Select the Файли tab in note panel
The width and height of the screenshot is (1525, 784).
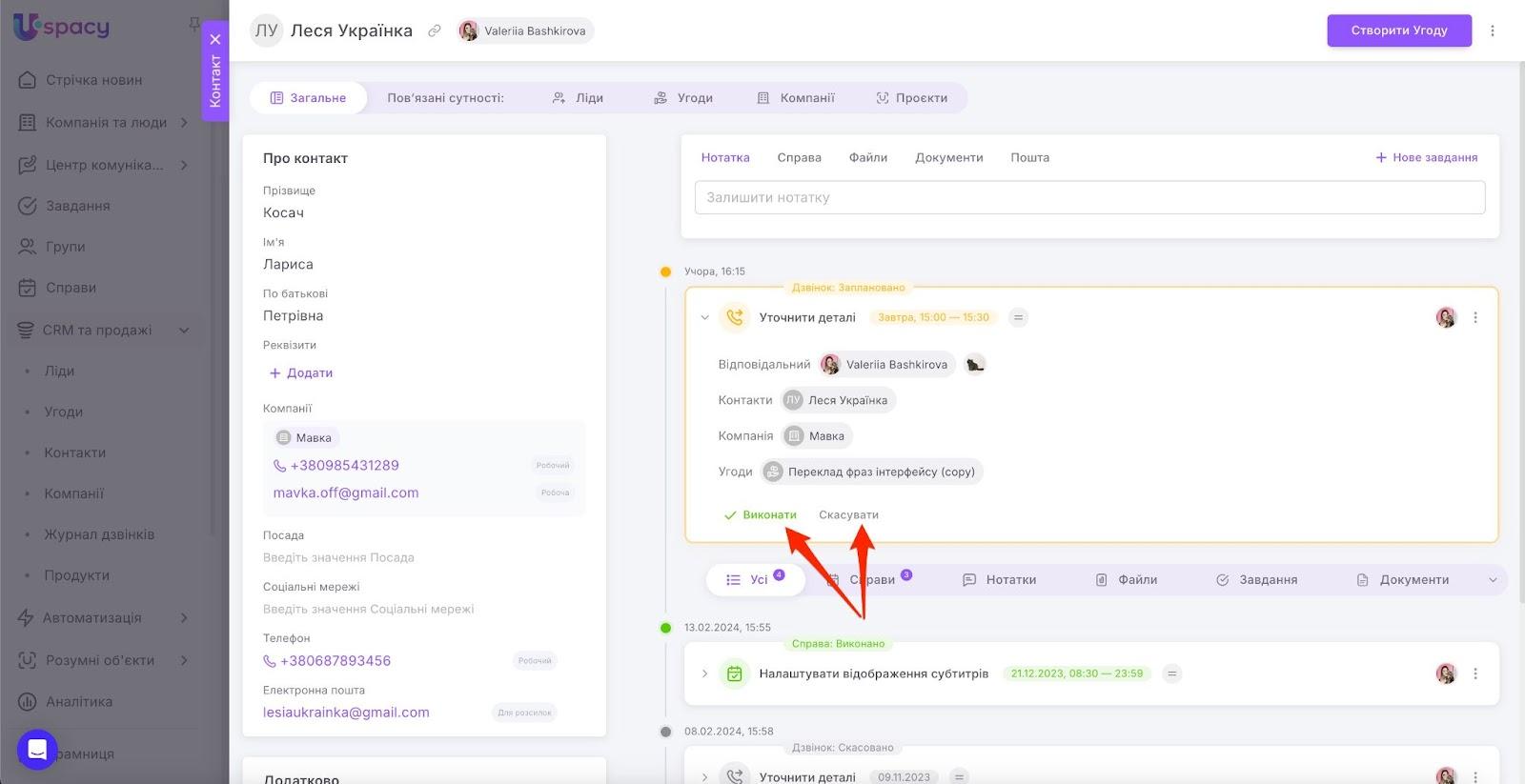tap(868, 158)
